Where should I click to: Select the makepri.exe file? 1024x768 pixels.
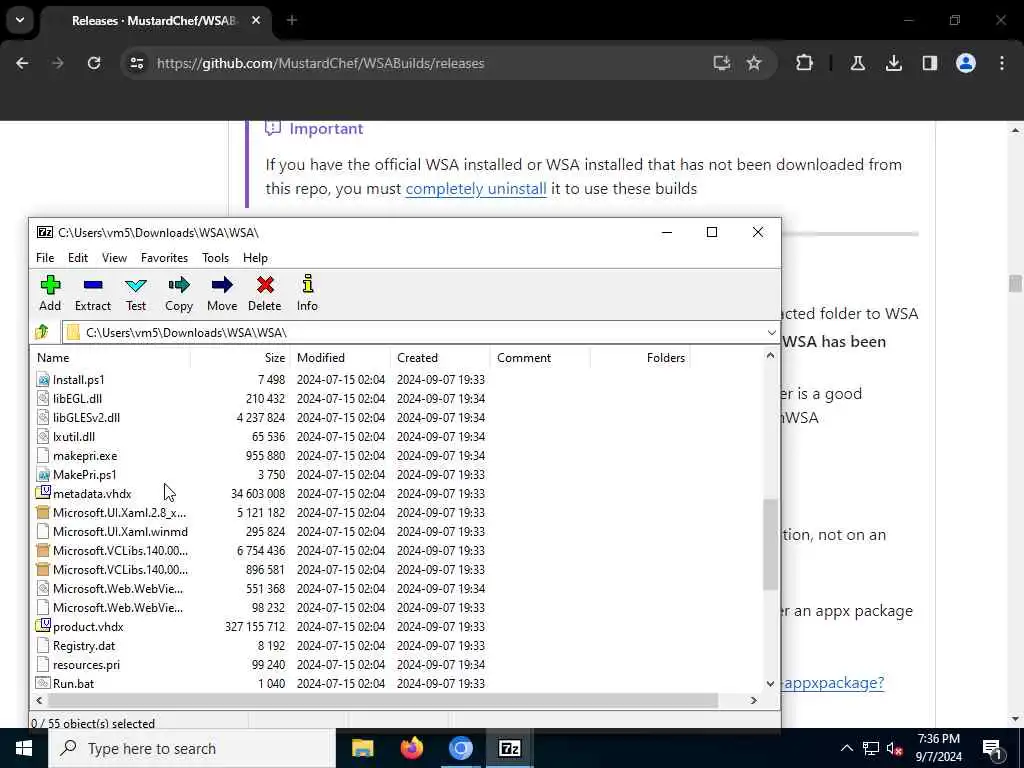[85, 456]
